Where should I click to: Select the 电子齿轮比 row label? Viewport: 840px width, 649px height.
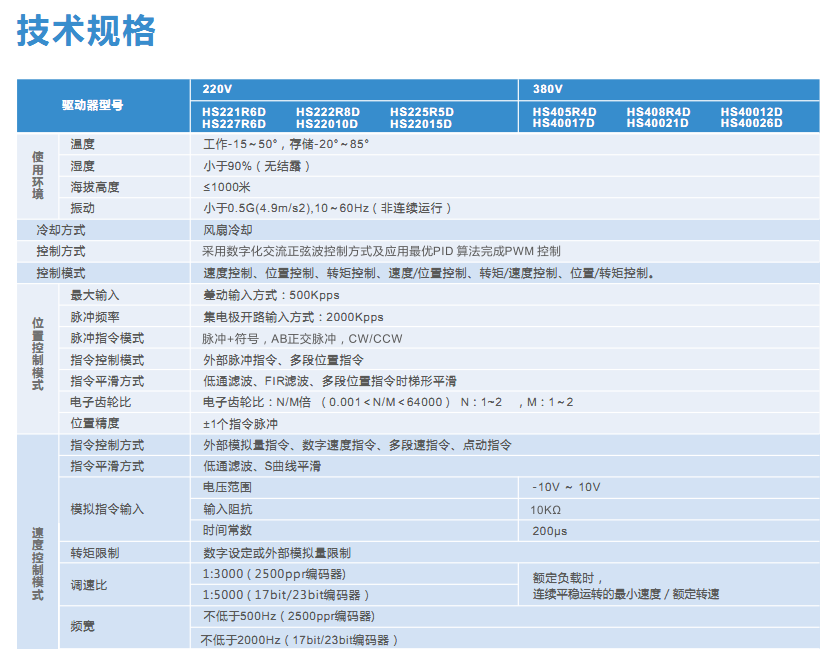(100, 402)
